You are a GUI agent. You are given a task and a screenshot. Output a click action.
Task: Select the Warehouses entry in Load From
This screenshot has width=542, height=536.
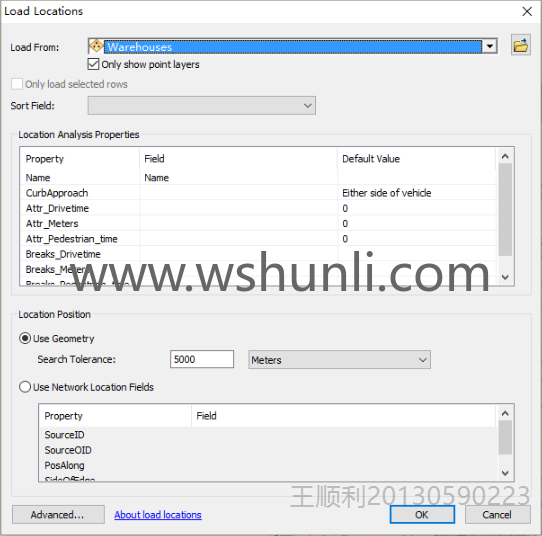point(292,46)
